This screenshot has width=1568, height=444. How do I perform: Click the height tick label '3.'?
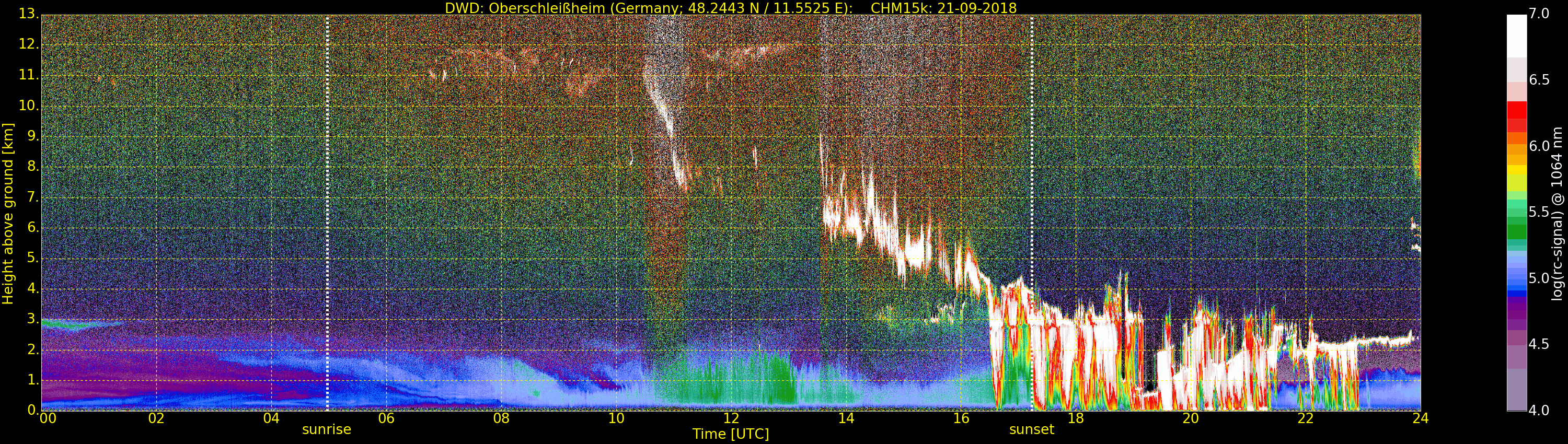(x=33, y=319)
